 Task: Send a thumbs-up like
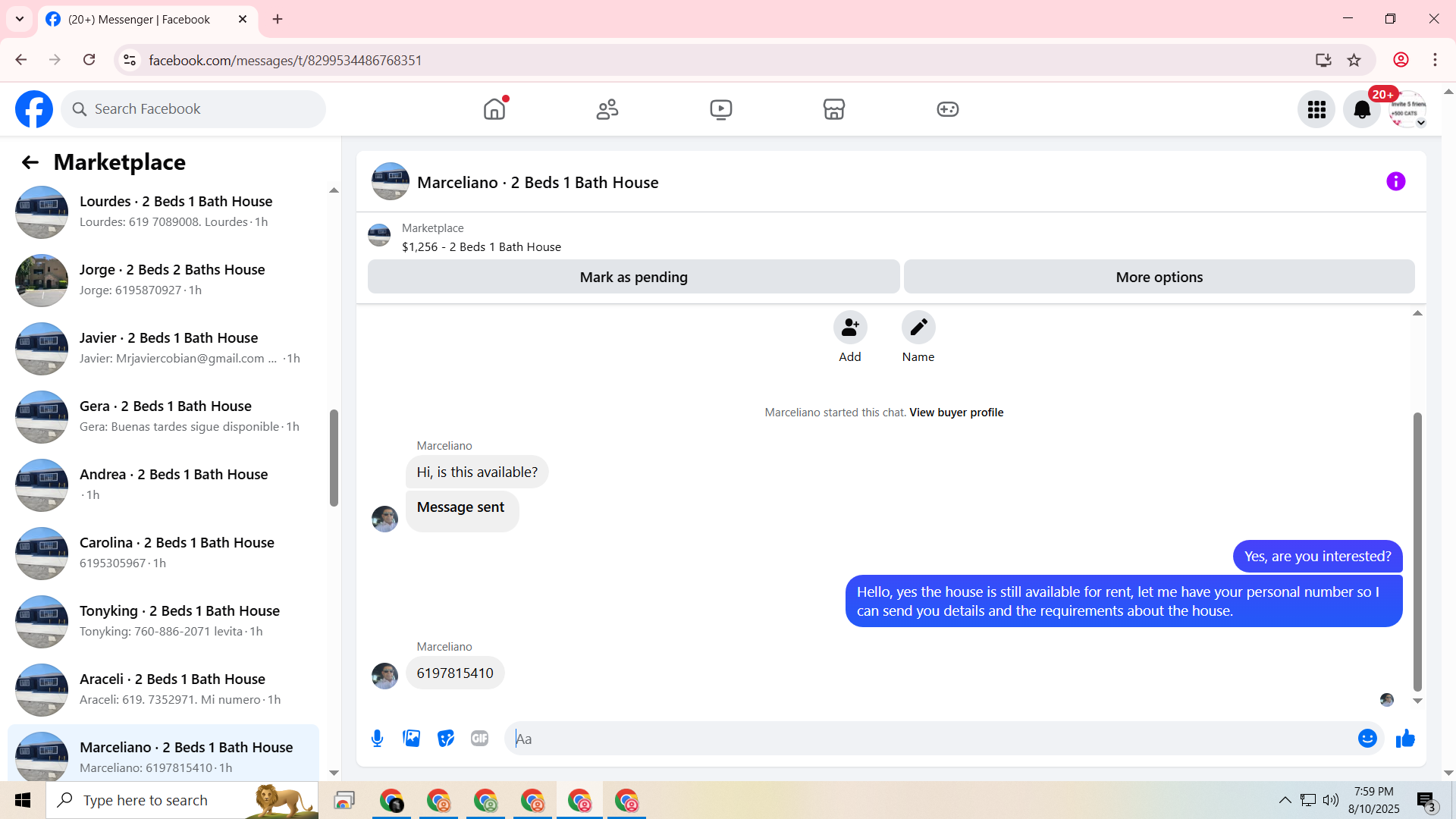1405,739
